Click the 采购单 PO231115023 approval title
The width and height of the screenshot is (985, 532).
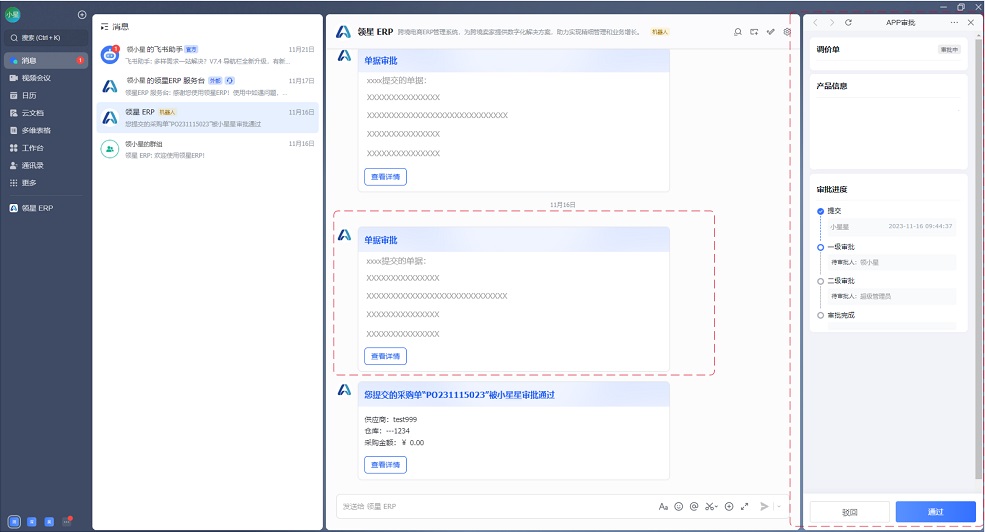coord(459,395)
